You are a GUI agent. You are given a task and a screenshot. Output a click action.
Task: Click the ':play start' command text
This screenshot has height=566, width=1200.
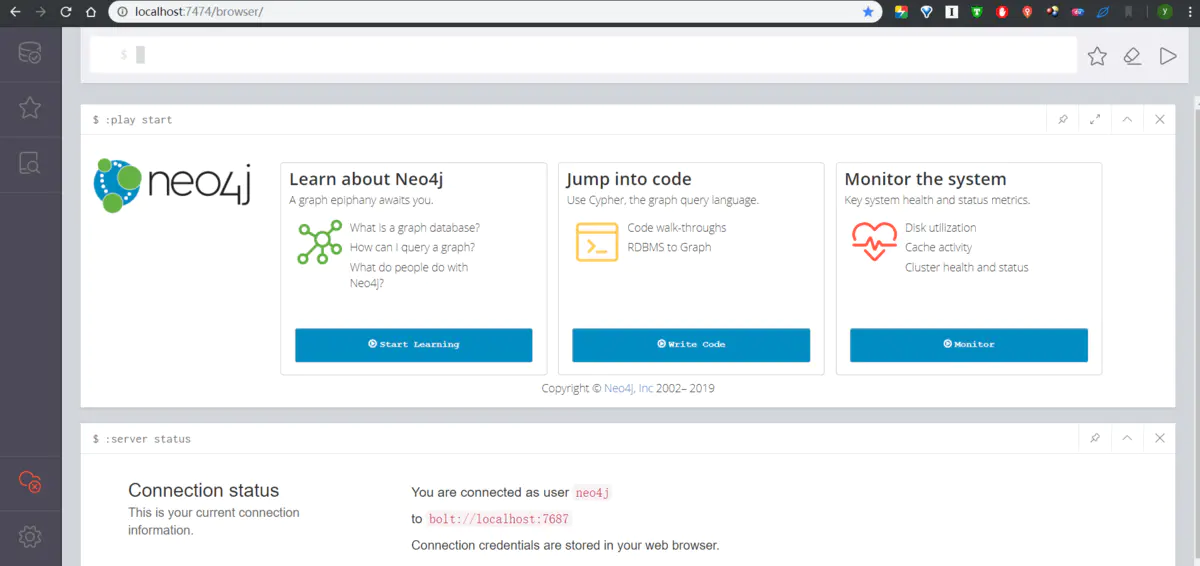(138, 120)
